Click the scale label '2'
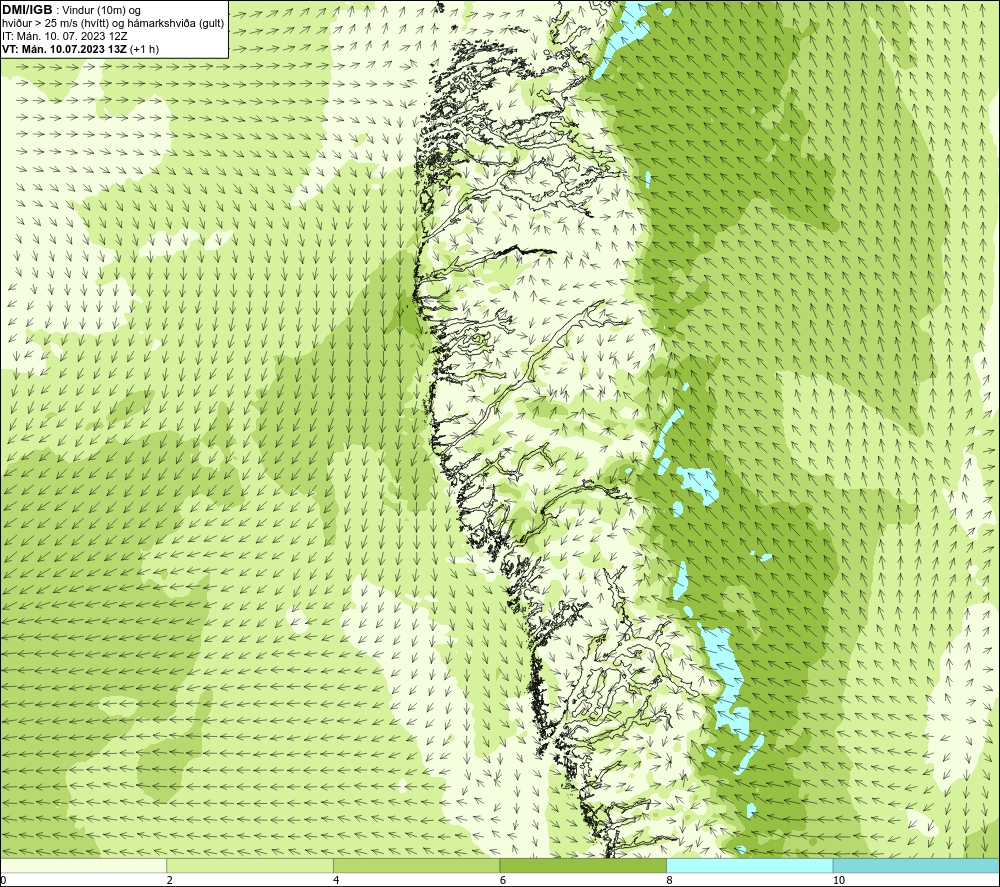Screen dimensions: 1000x887 pos(170,880)
